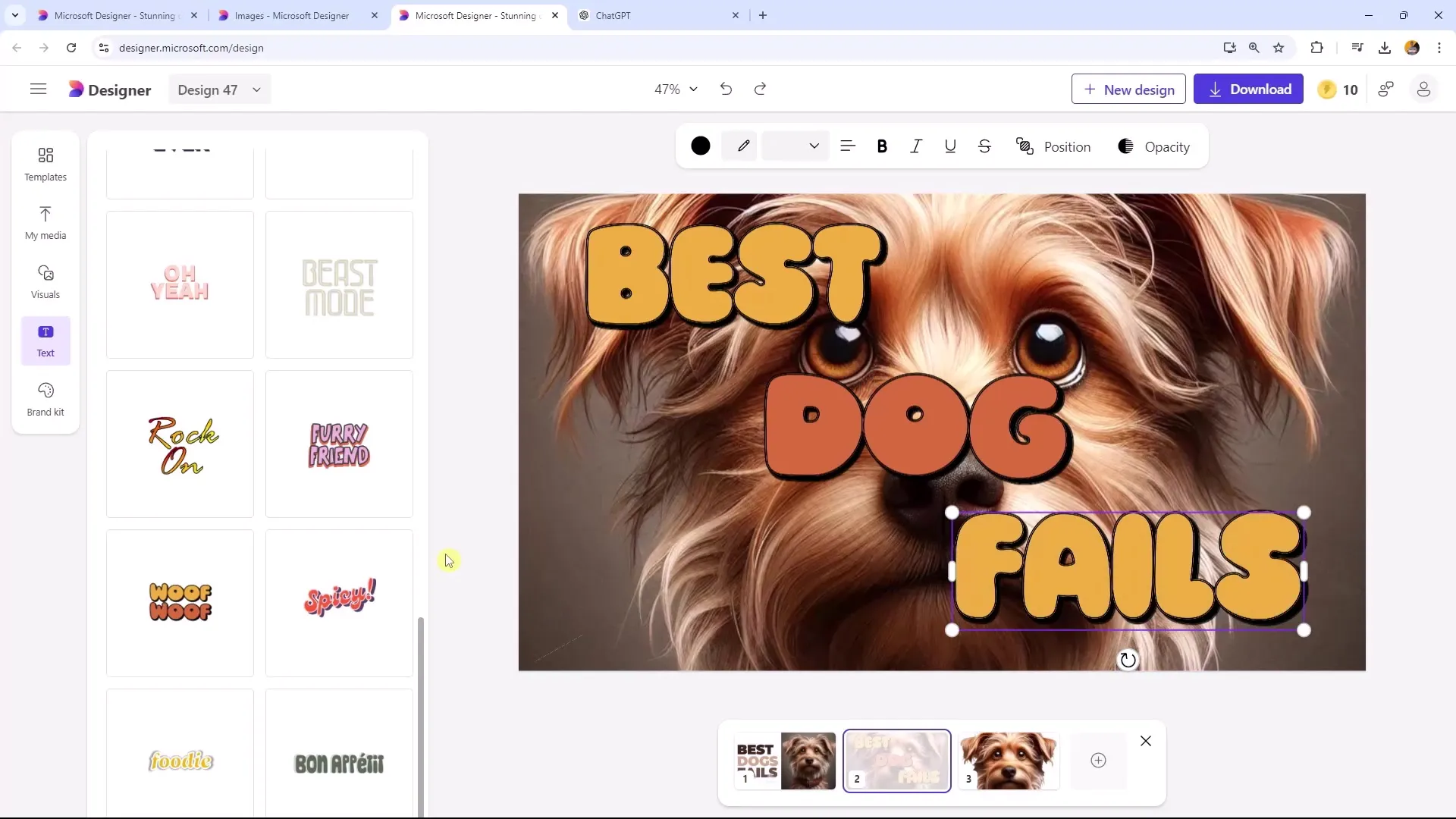
Task: Open the Chrome menu
Action: pyautogui.click(x=1439, y=48)
